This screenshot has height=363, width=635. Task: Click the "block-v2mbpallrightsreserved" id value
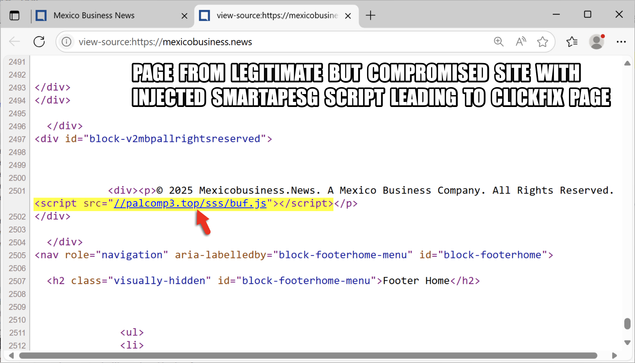tap(175, 139)
